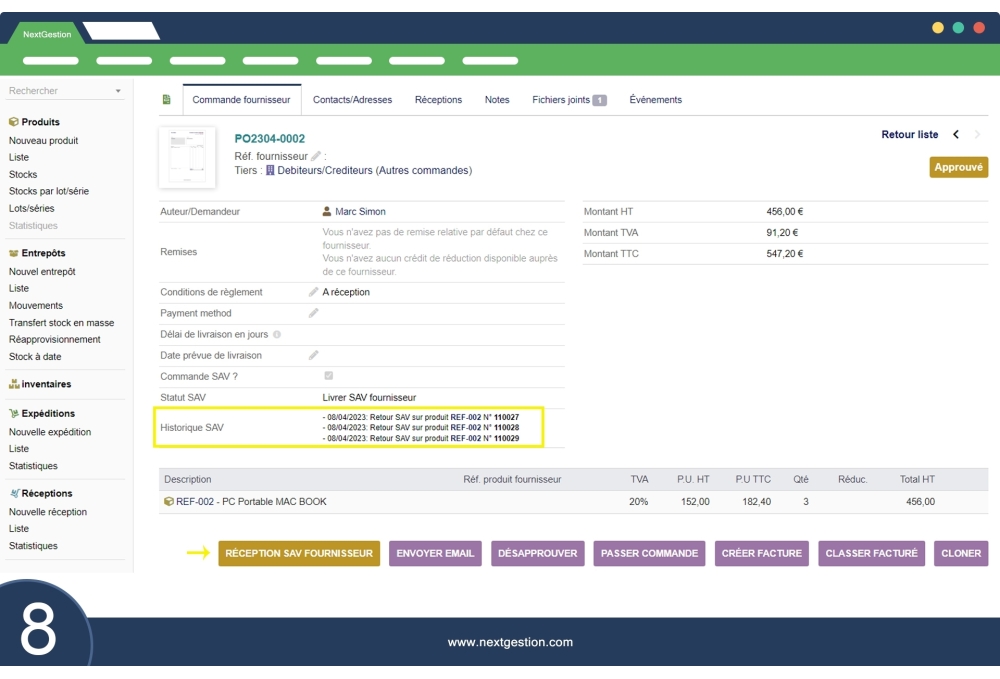Image resolution: width=1000 pixels, height=679 pixels.
Task: Toggle the Commande SAV checkbox
Action: (x=328, y=376)
